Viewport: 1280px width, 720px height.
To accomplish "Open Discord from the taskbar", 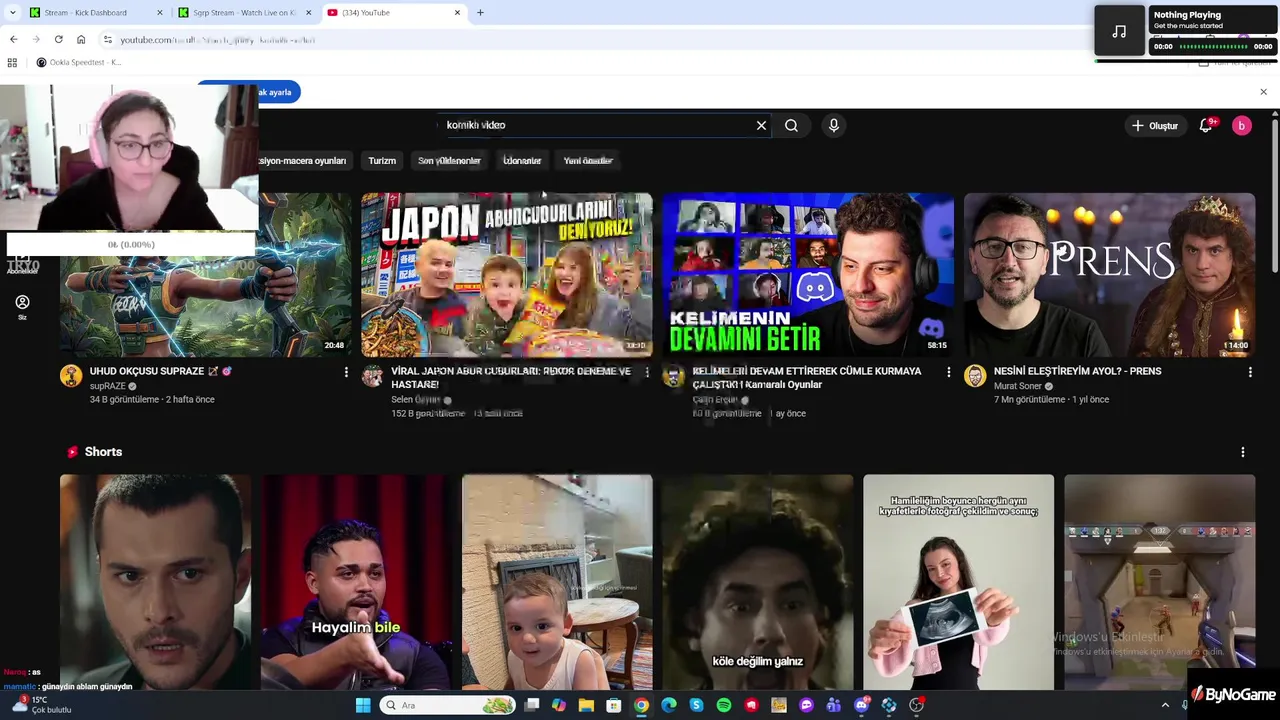I will (x=861, y=705).
